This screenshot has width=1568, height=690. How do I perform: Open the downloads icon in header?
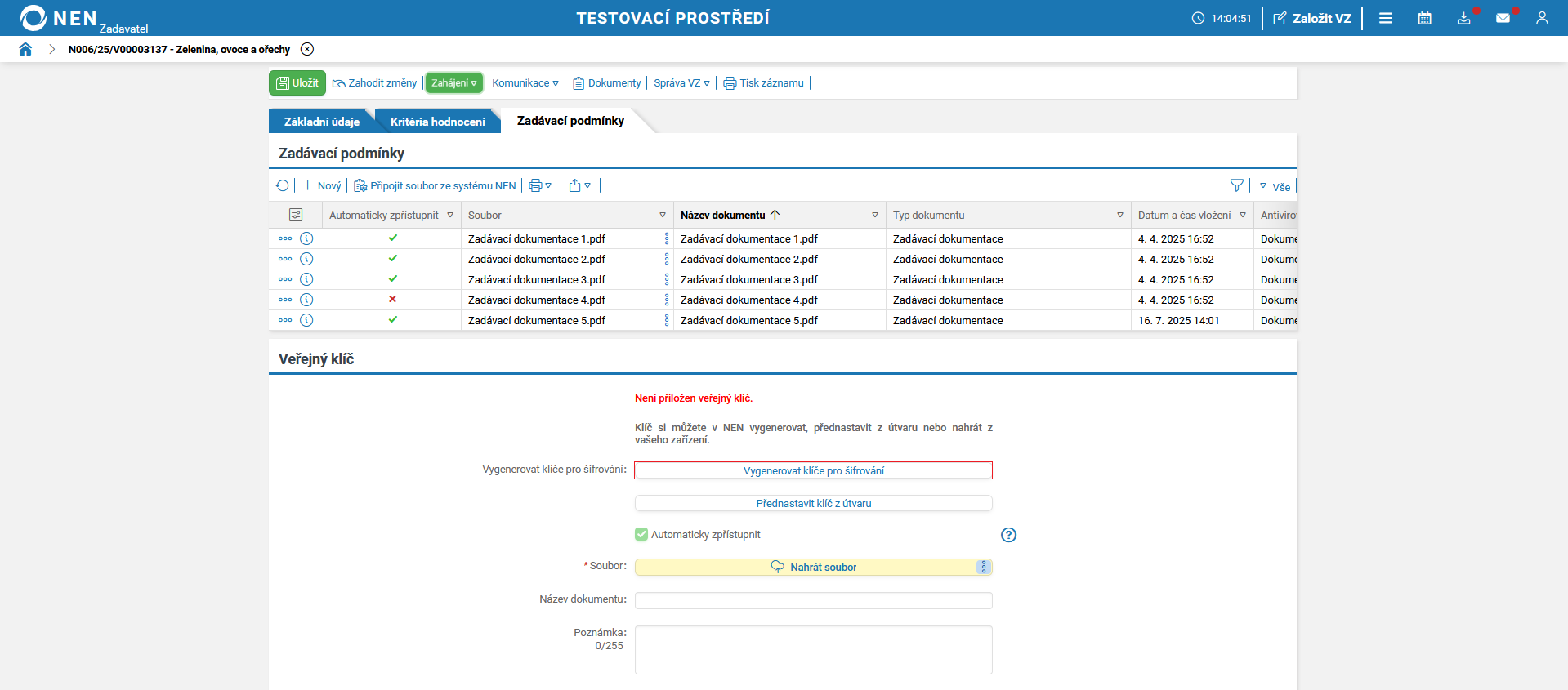tap(1463, 18)
